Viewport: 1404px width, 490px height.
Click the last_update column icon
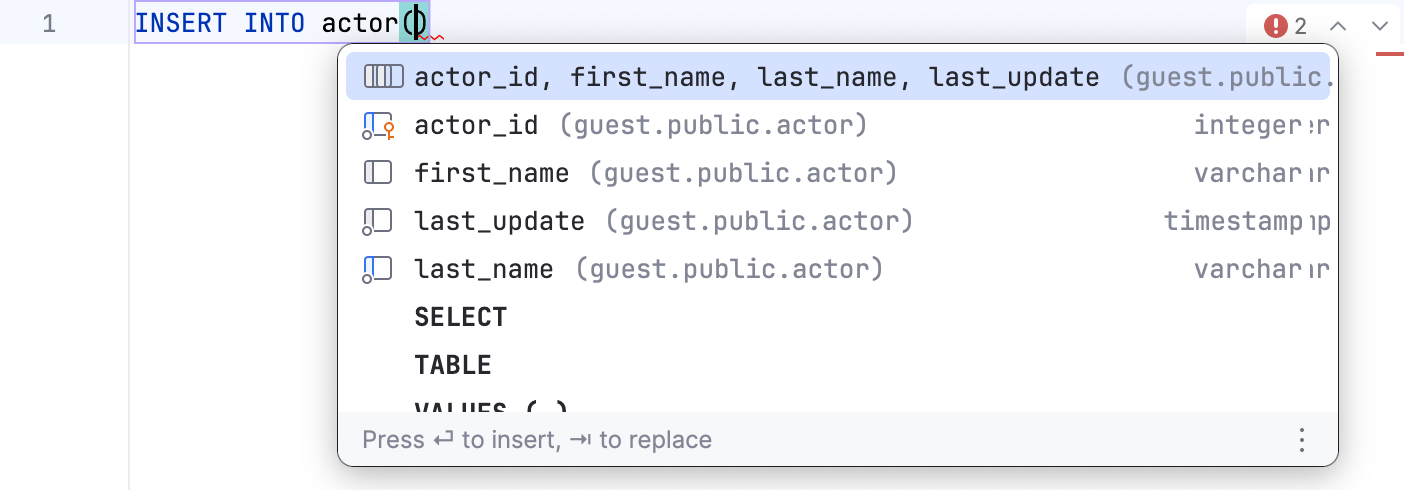coord(377,221)
